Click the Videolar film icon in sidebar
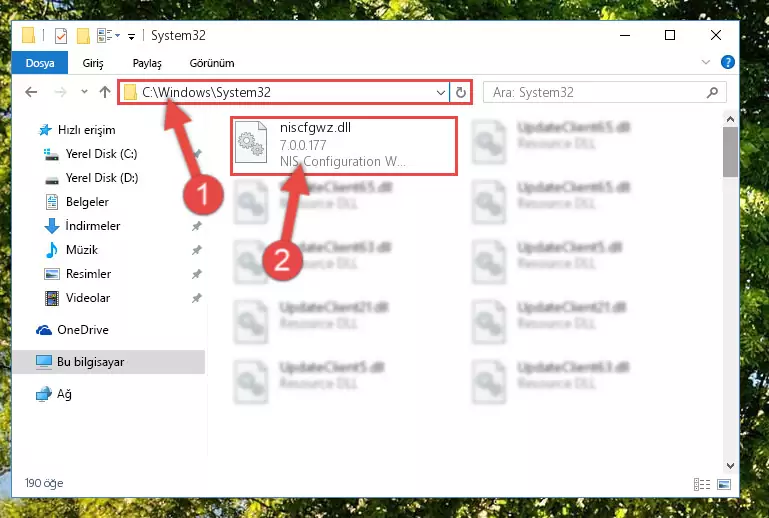The image size is (769, 518). (51, 298)
